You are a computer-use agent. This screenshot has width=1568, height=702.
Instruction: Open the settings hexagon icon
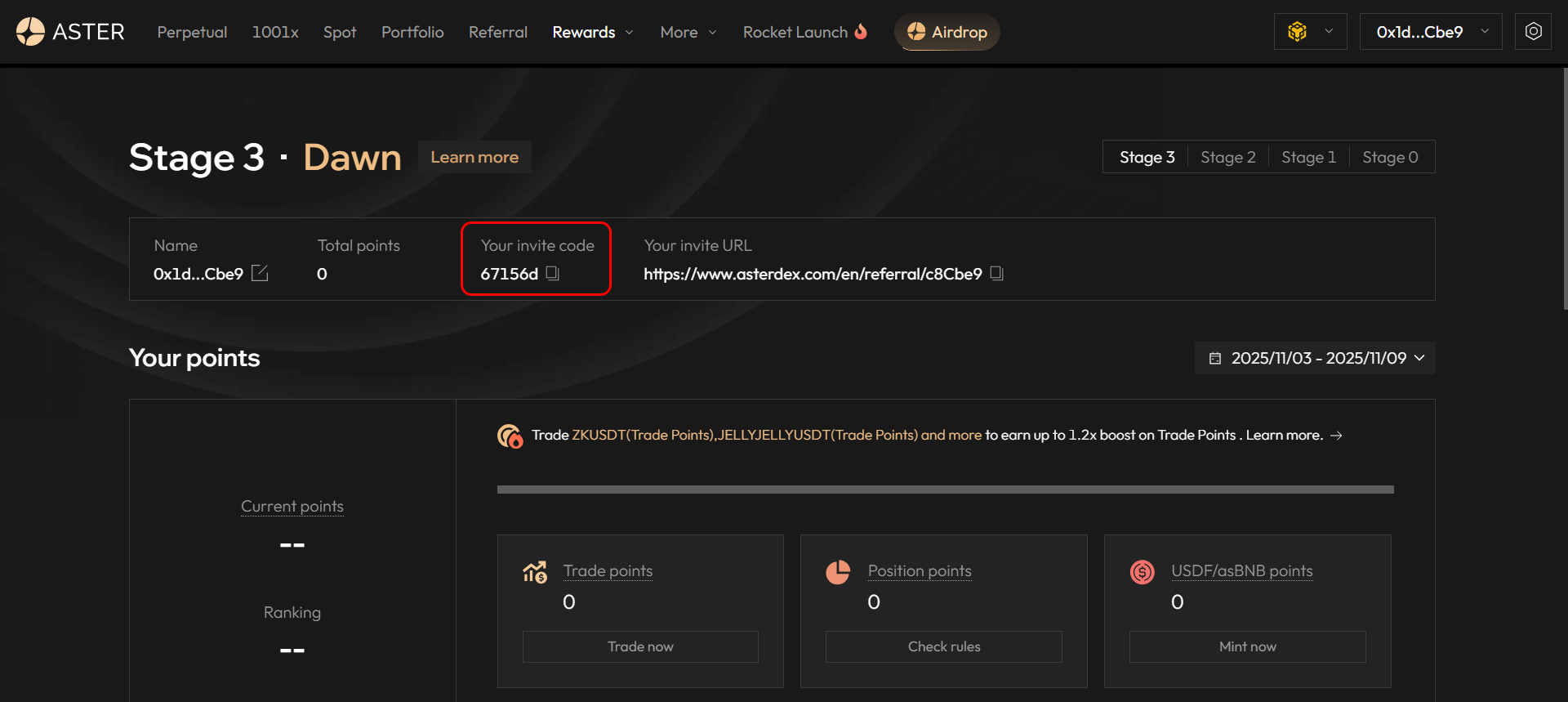tap(1533, 32)
